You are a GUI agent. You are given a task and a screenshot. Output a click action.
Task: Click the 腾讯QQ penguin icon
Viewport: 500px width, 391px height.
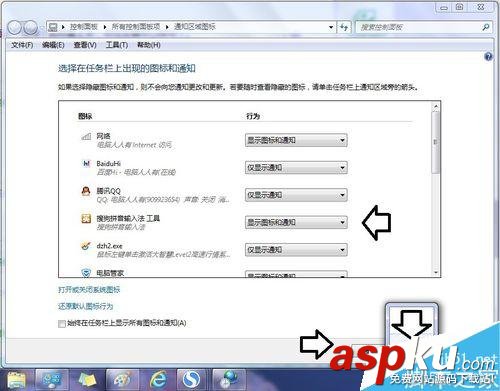[x=86, y=191]
